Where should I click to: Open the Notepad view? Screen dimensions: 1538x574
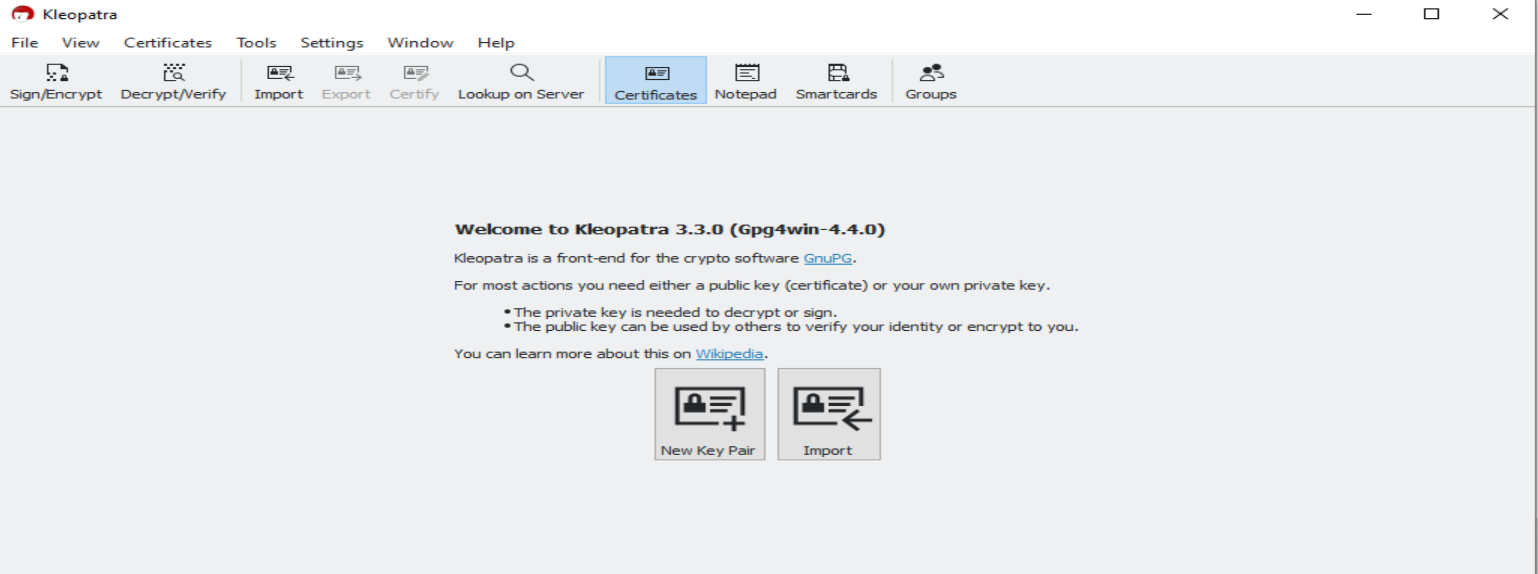pos(745,81)
